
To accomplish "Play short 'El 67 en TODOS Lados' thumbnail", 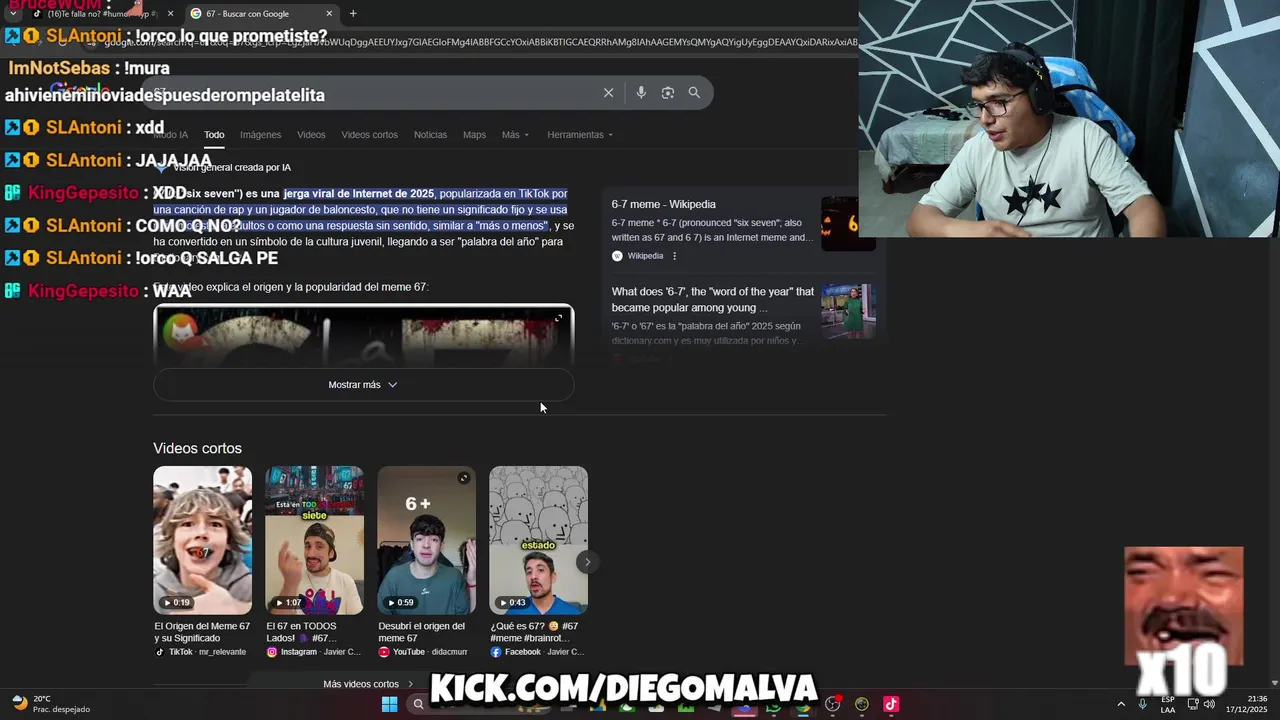I will (314, 540).
